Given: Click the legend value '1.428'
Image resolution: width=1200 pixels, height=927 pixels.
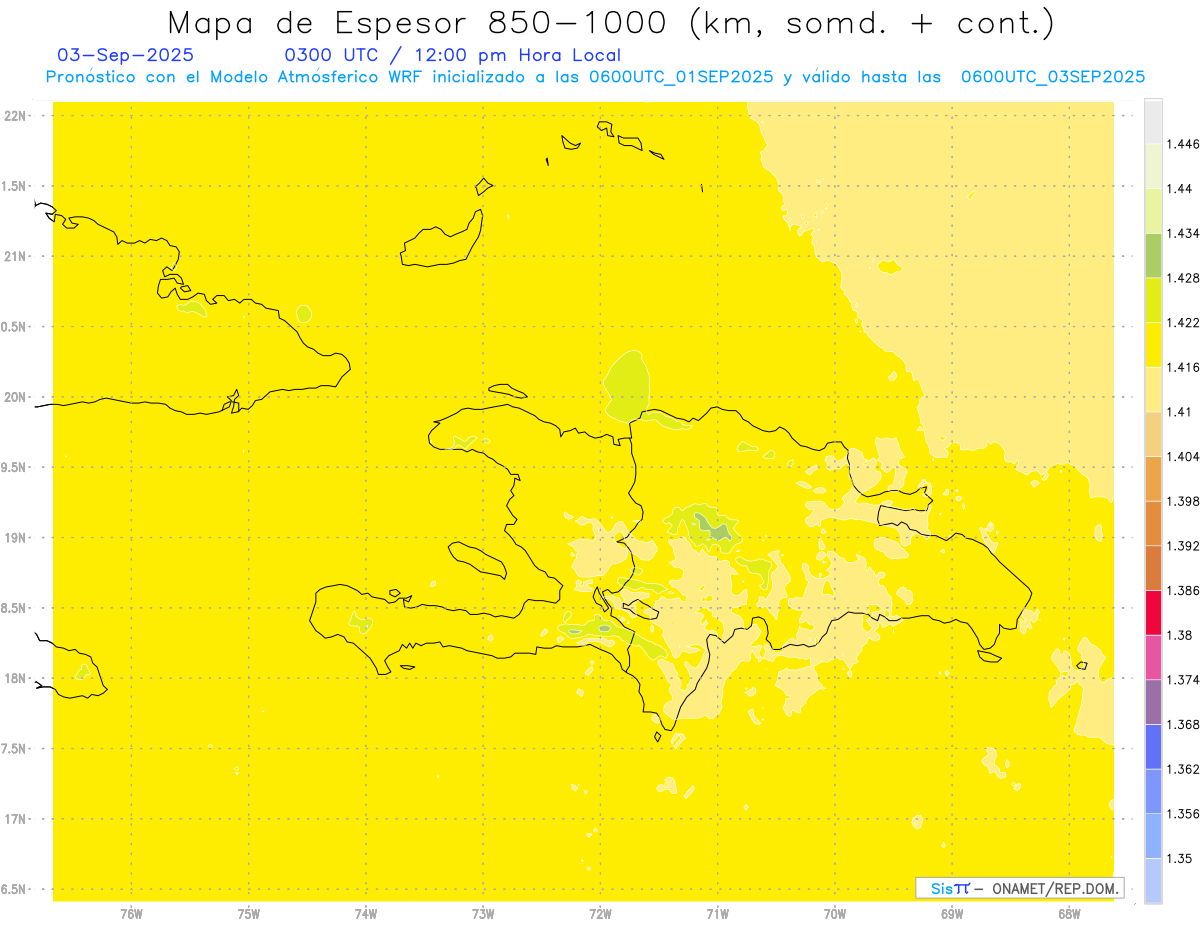Looking at the screenshot, I should [x=1184, y=278].
